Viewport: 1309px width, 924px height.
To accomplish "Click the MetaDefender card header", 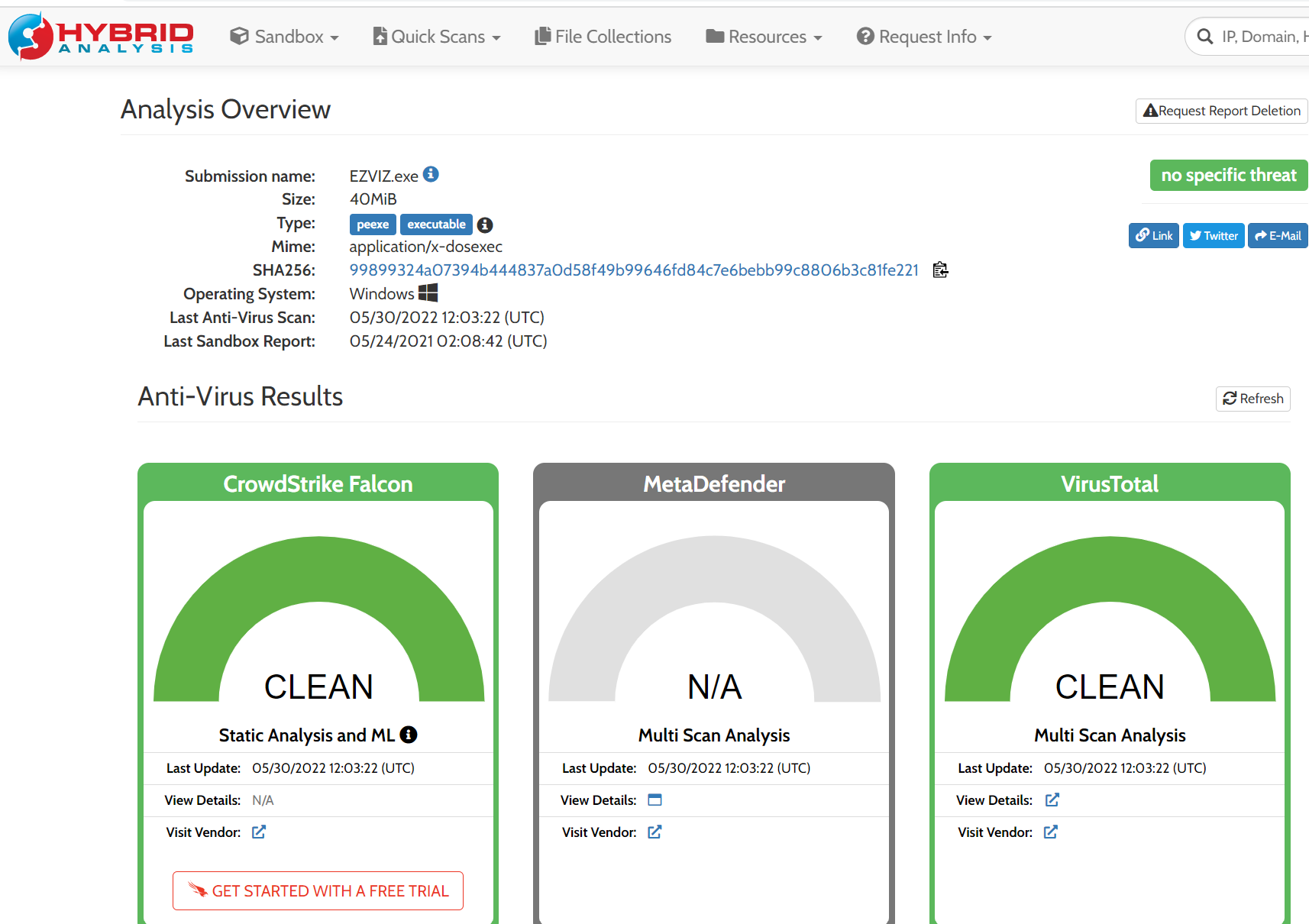I will click(x=714, y=483).
